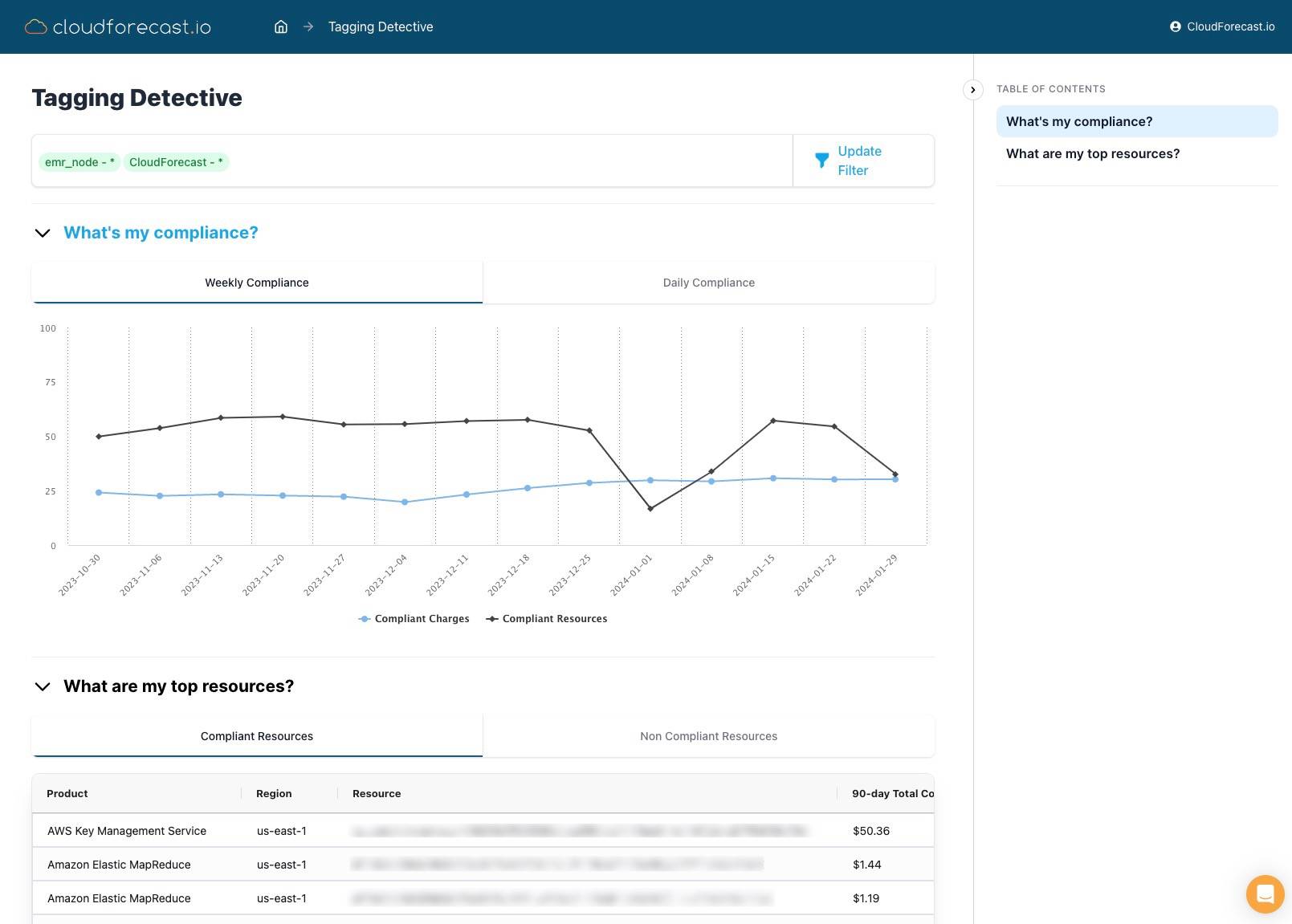The image size is (1292, 924).
Task: Toggle the Compliant Charges legend item
Action: 414,619
